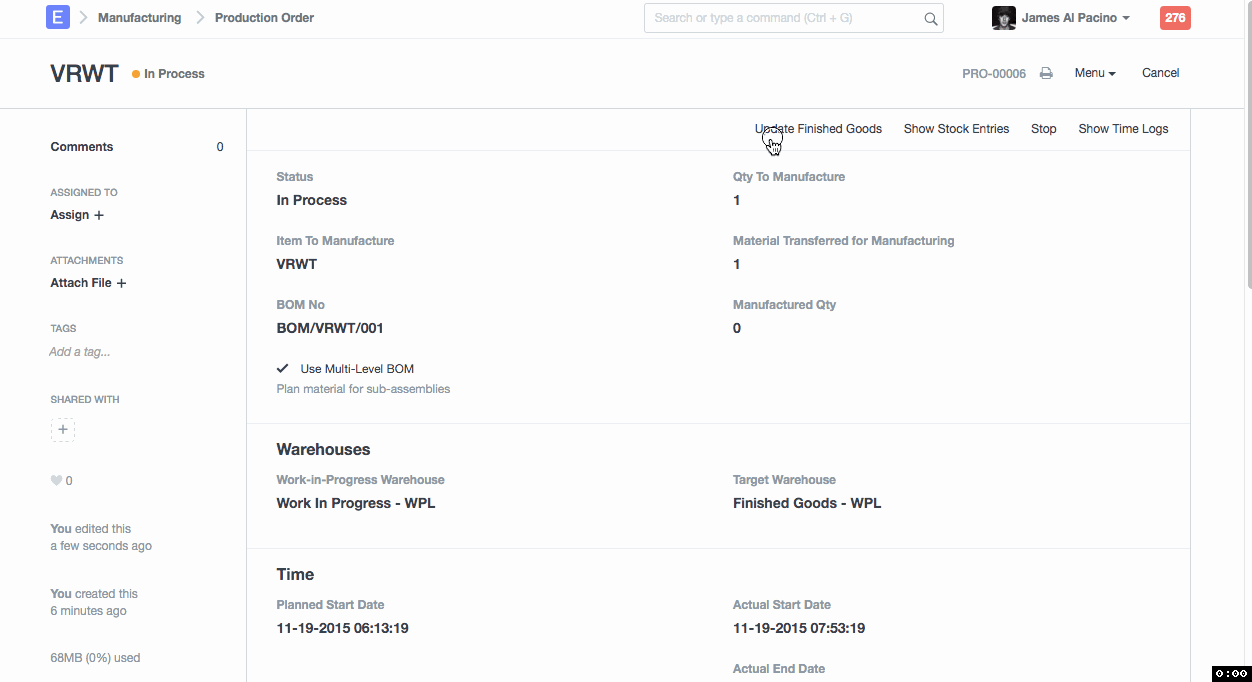
Task: Click the heart like icon
Action: point(56,481)
